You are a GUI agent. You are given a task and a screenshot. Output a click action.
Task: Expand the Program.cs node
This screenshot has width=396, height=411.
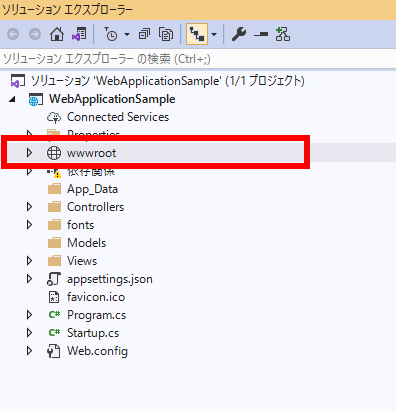point(29,315)
